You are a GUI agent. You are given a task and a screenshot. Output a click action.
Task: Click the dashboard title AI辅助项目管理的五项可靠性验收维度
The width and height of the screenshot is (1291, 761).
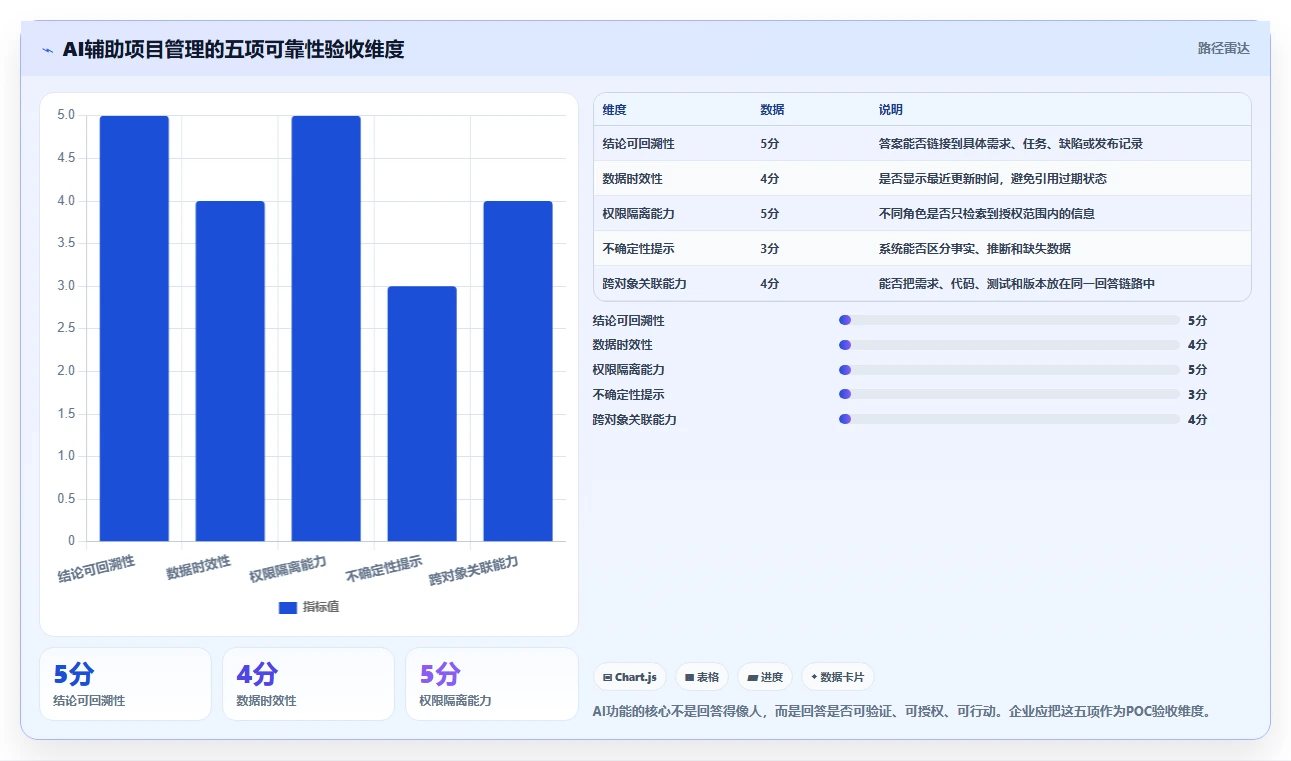point(233,49)
